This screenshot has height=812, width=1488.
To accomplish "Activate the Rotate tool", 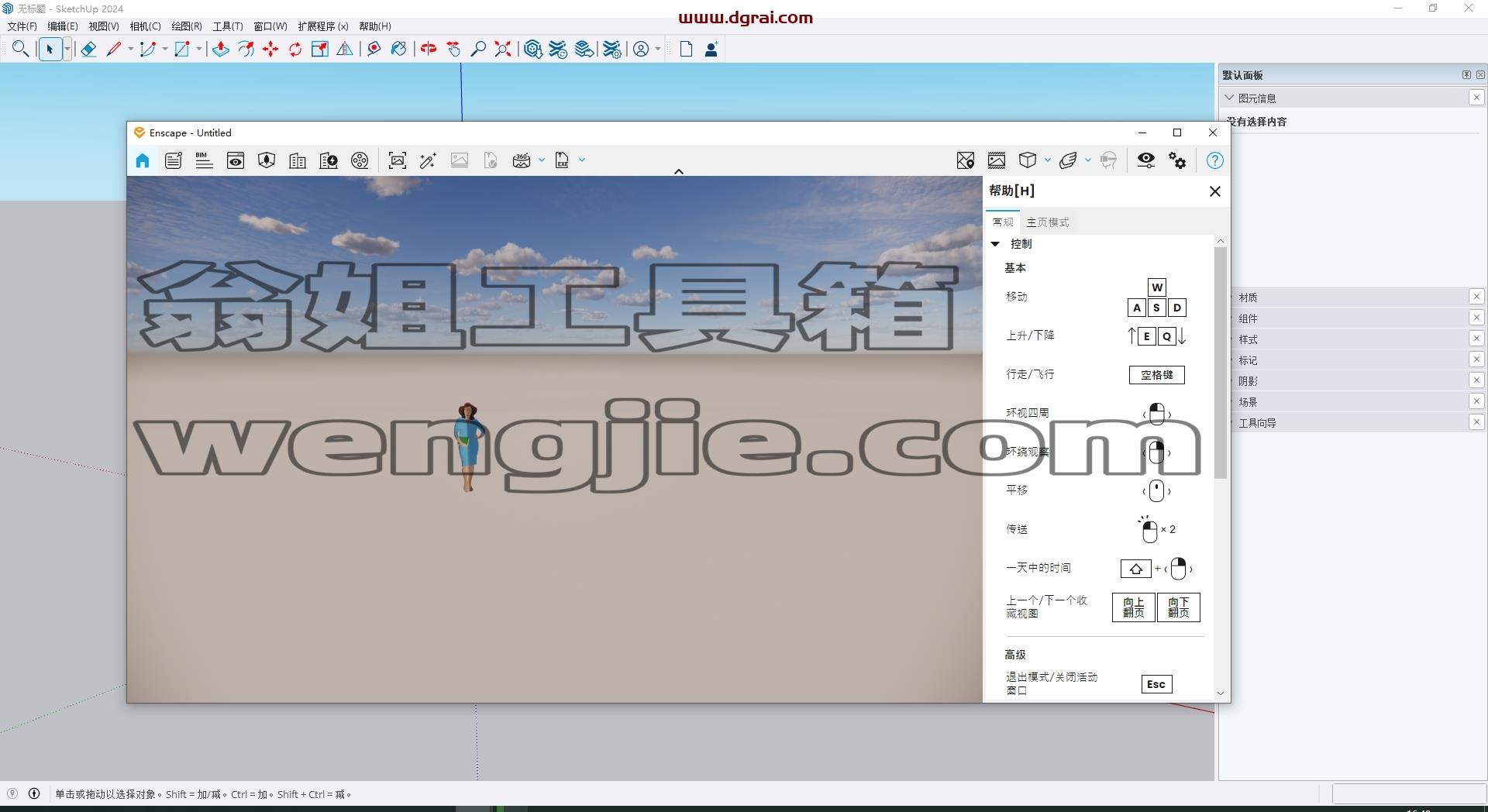I will [x=295, y=50].
